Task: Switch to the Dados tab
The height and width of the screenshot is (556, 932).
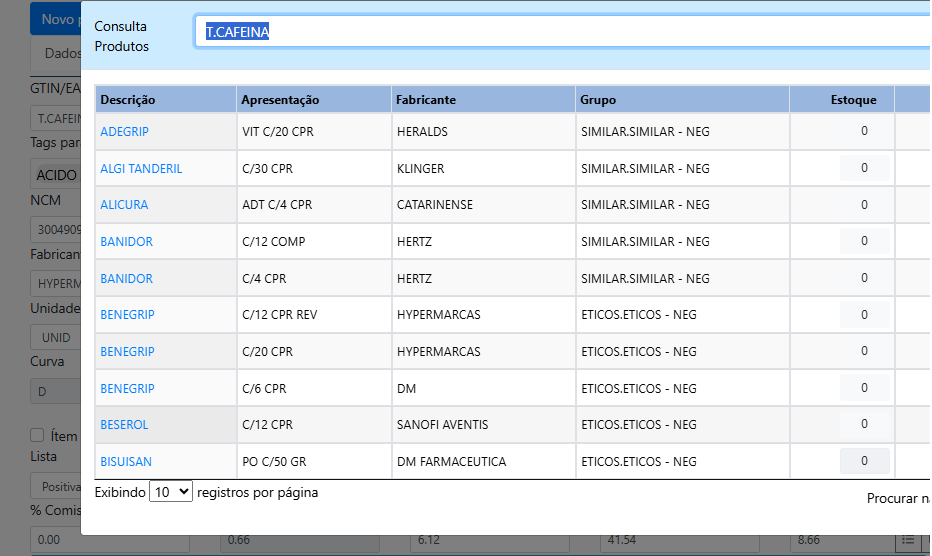Action: click(62, 53)
